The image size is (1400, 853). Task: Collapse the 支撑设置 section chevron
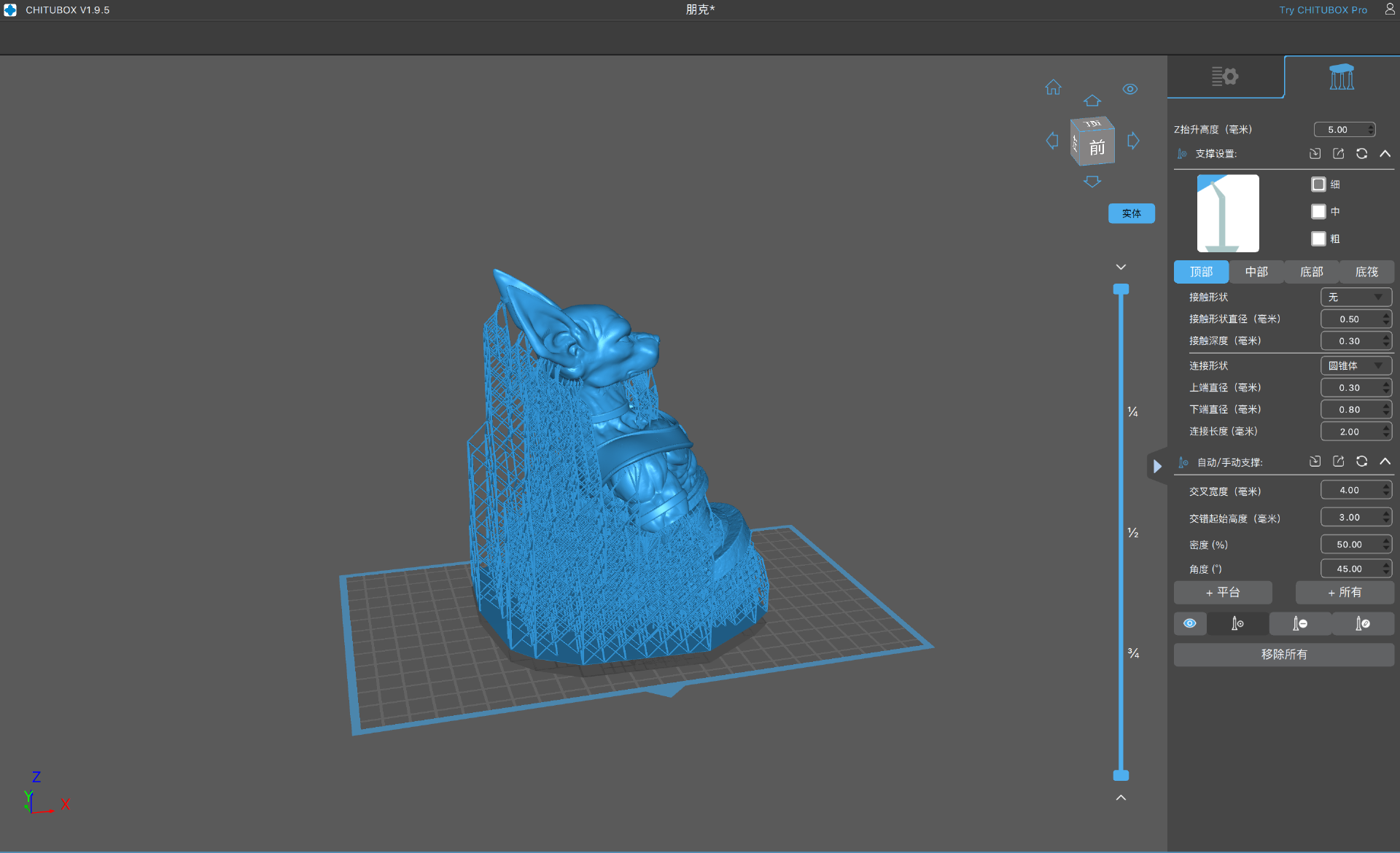click(x=1385, y=154)
